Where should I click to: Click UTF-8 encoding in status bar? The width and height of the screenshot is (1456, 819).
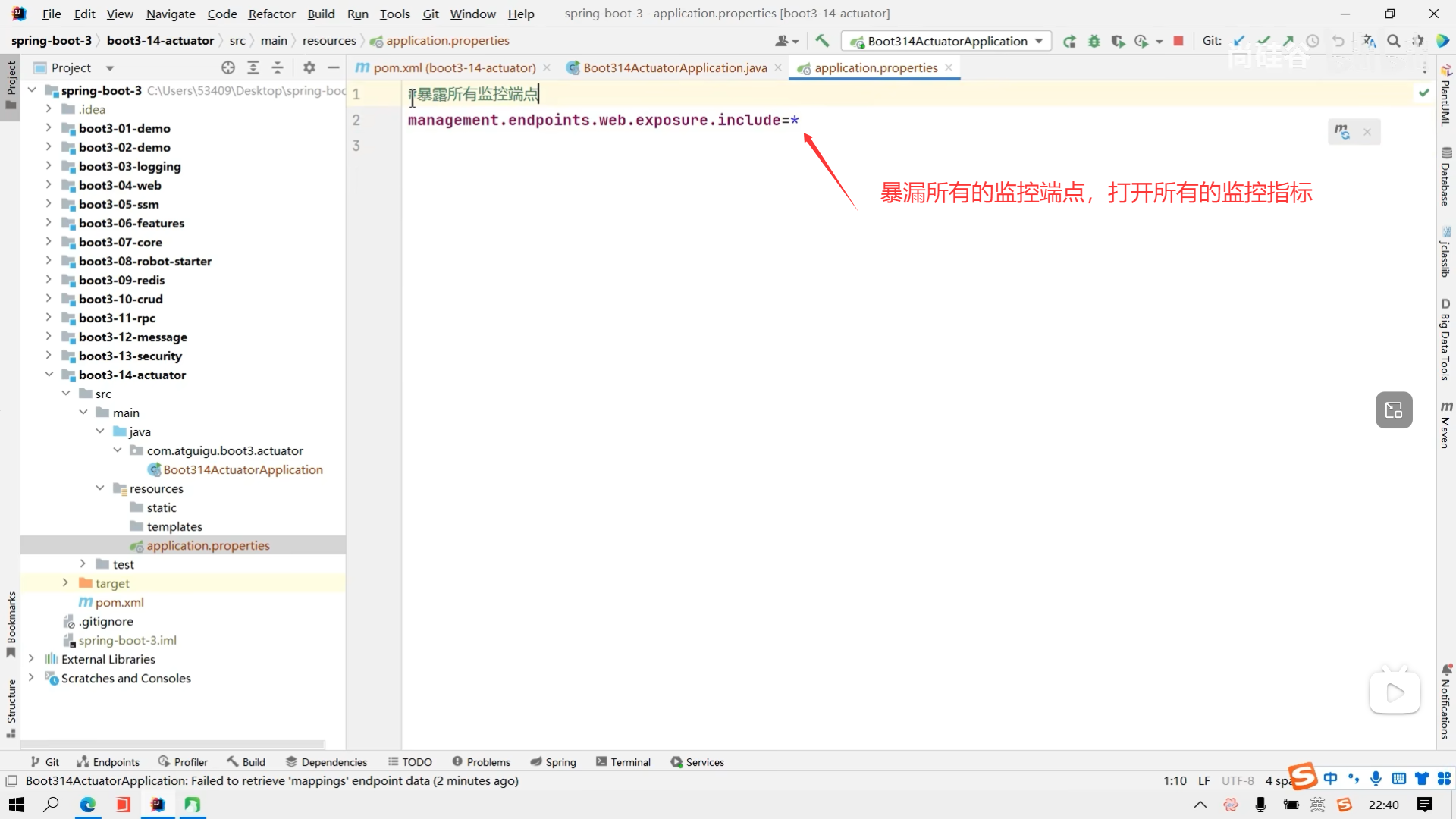pyautogui.click(x=1237, y=780)
